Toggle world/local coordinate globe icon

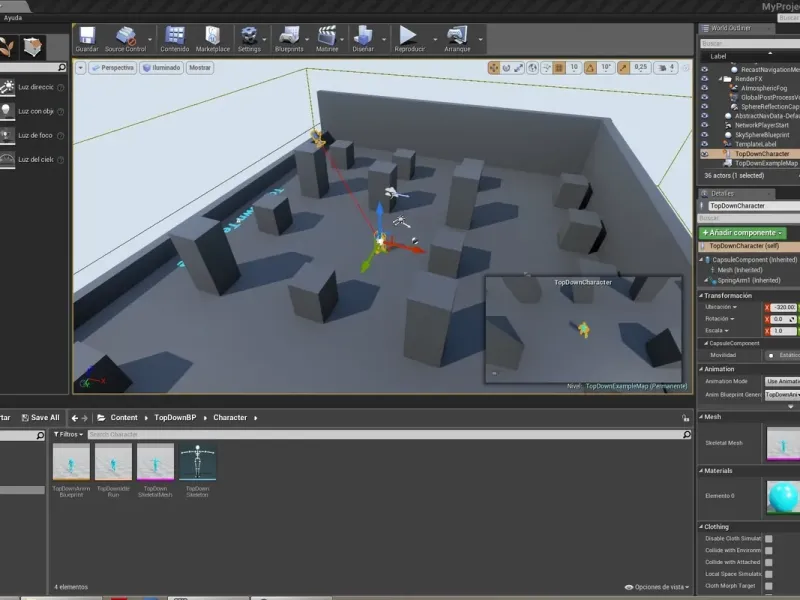(532, 67)
